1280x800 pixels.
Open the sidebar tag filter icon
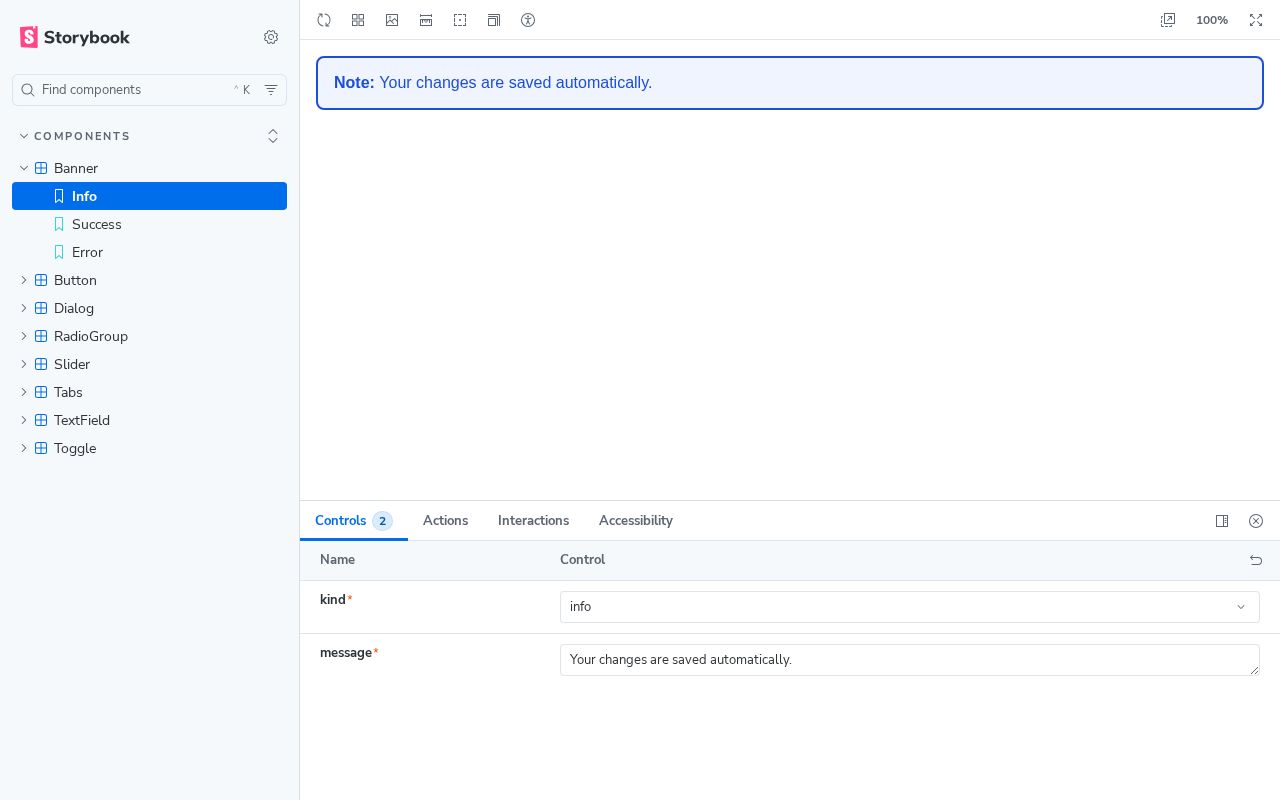pyautogui.click(x=271, y=90)
